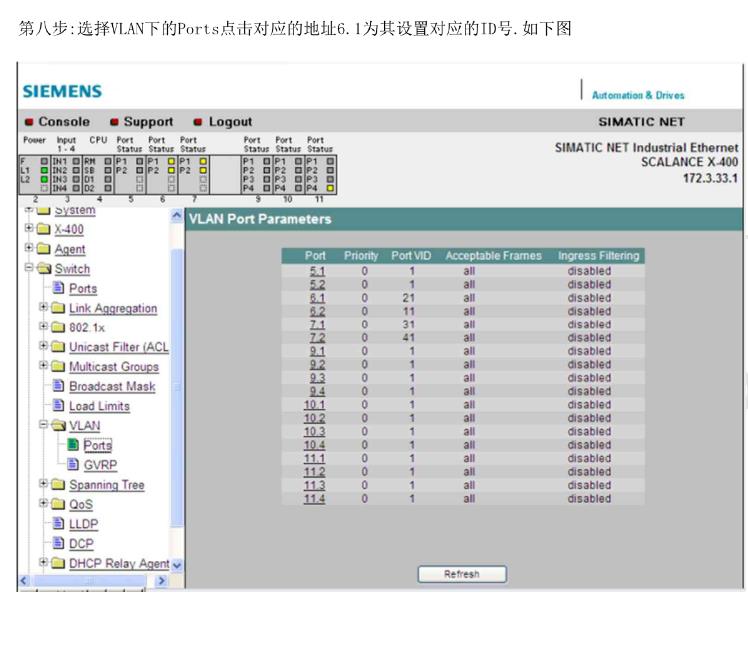Collapse the VLAN tree node
748x649 pixels.
[44, 426]
